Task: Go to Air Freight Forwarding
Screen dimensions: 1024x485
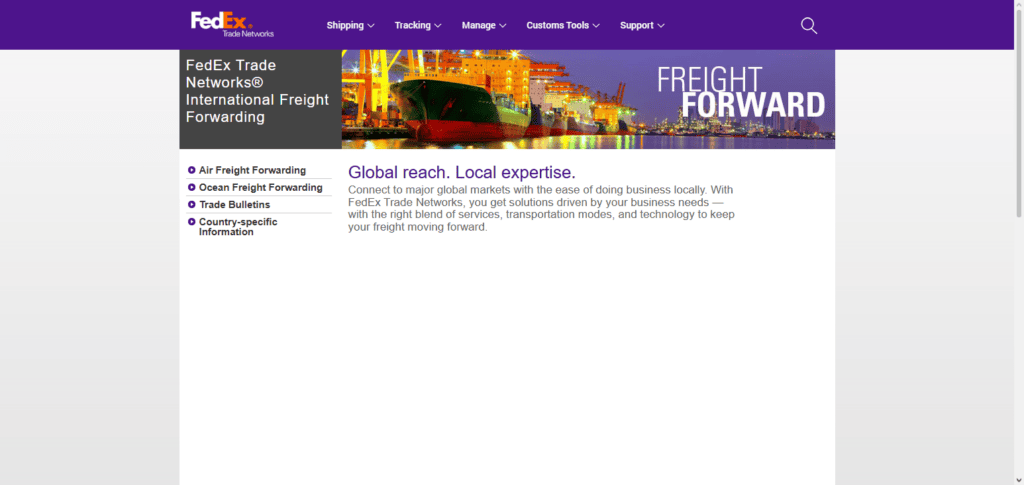Action: 252,170
